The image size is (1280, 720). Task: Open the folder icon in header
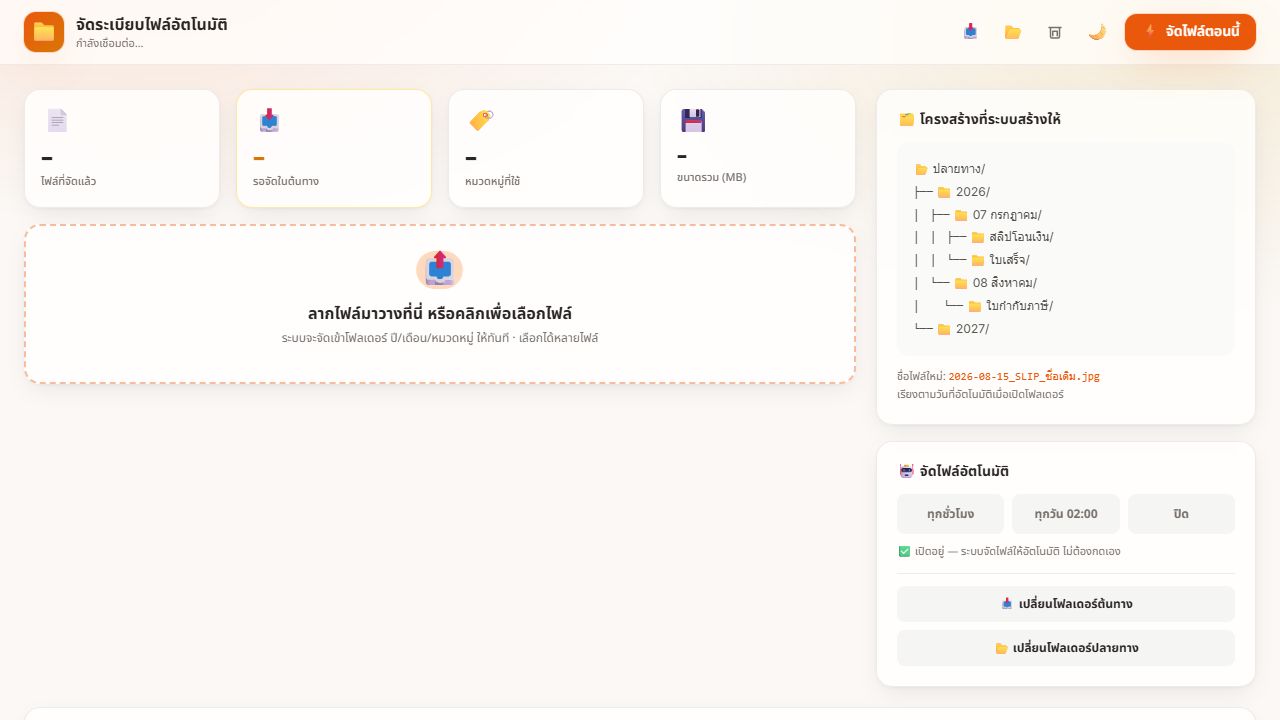[1012, 32]
